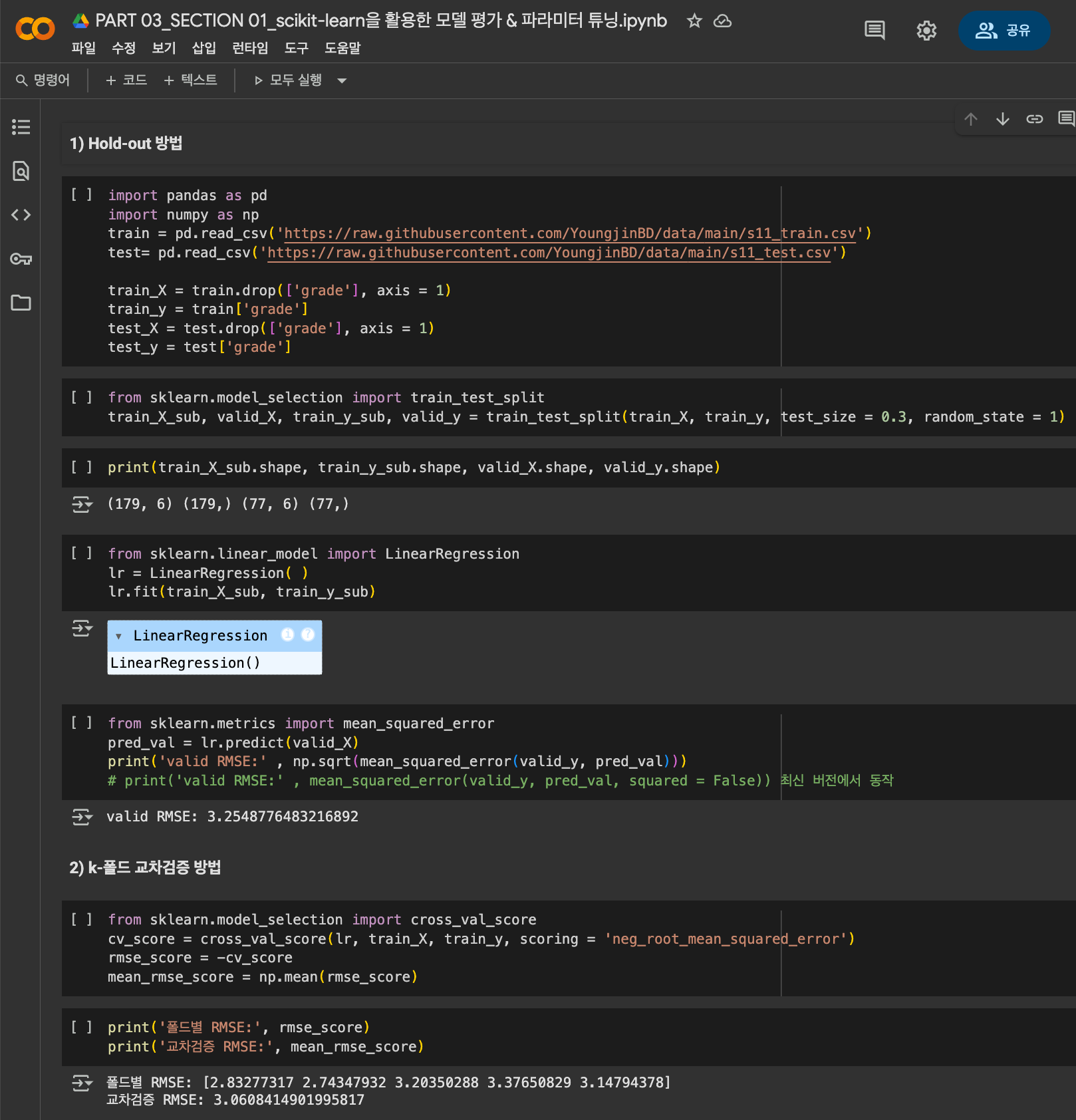Screen dimensions: 1076x1120
Task: Move the selected cell up with arrow
Action: pyautogui.click(x=971, y=119)
